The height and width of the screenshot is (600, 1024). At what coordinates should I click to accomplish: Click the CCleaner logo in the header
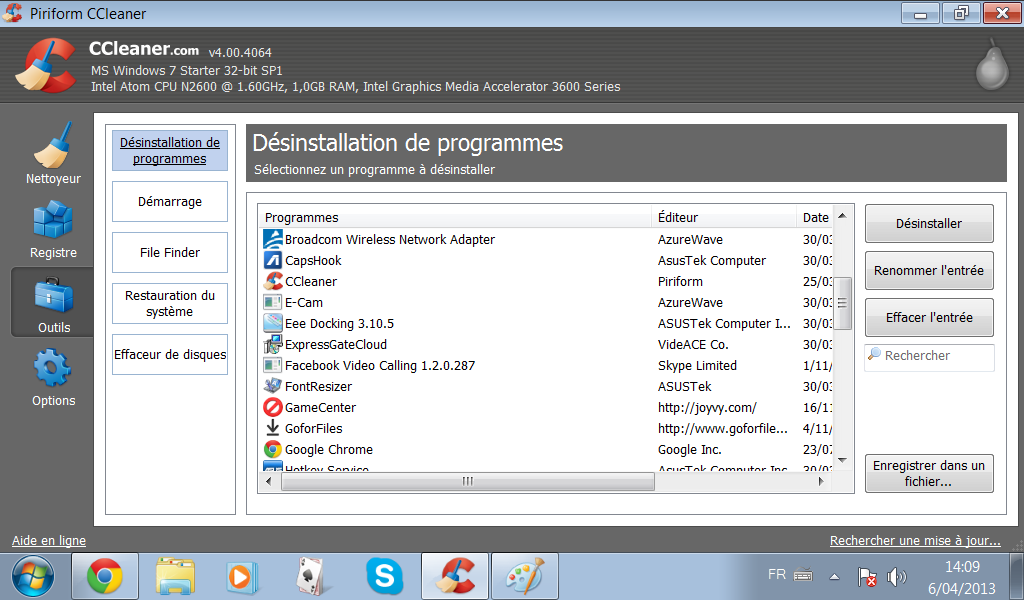(x=46, y=65)
